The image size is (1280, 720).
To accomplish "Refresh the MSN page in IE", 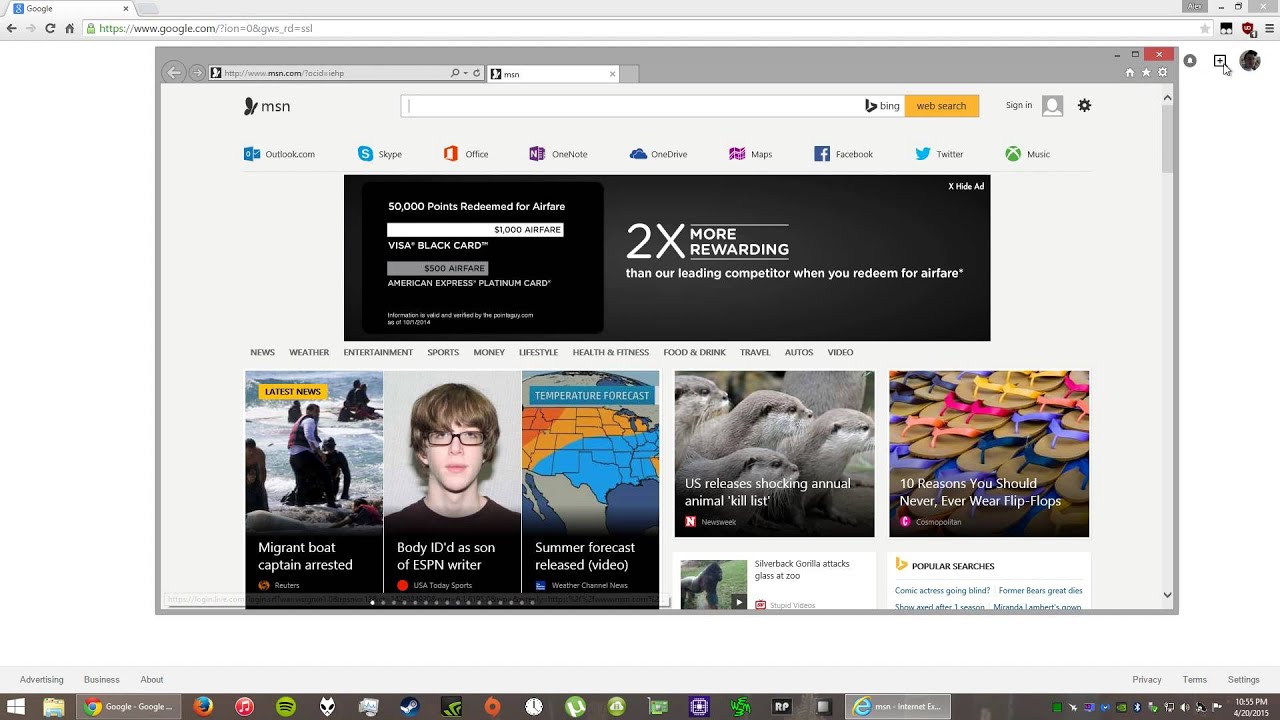I will [x=477, y=73].
